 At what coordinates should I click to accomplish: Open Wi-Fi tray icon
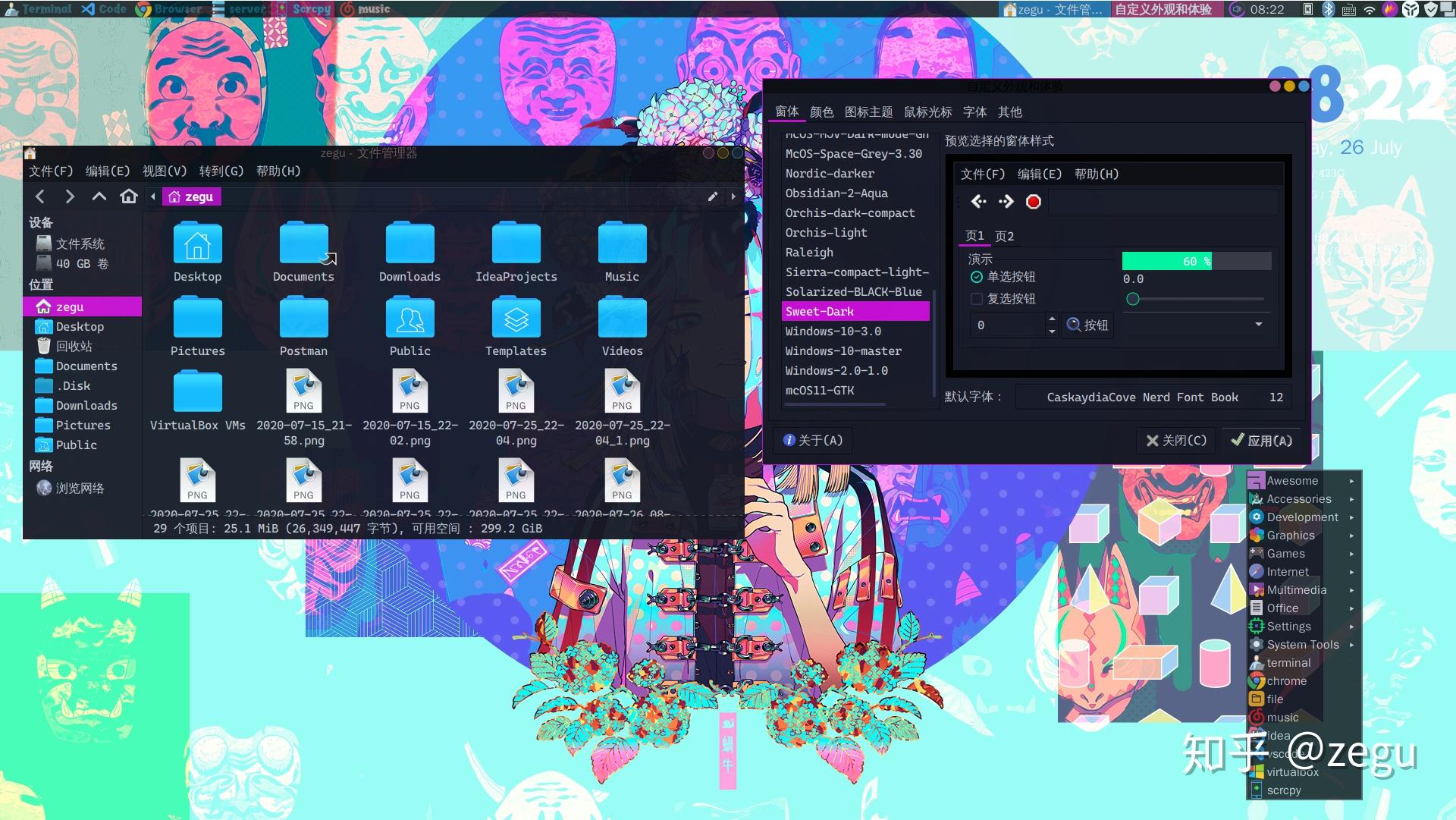click(x=1370, y=9)
